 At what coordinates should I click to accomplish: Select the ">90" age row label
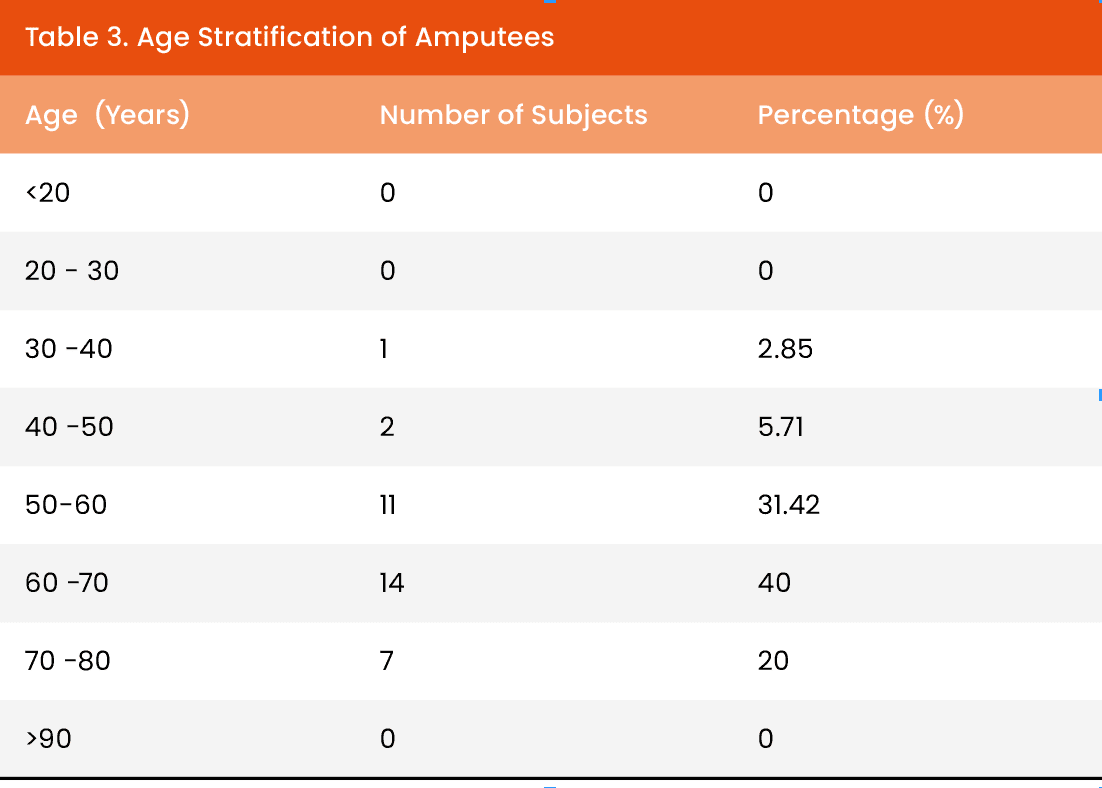(48, 739)
